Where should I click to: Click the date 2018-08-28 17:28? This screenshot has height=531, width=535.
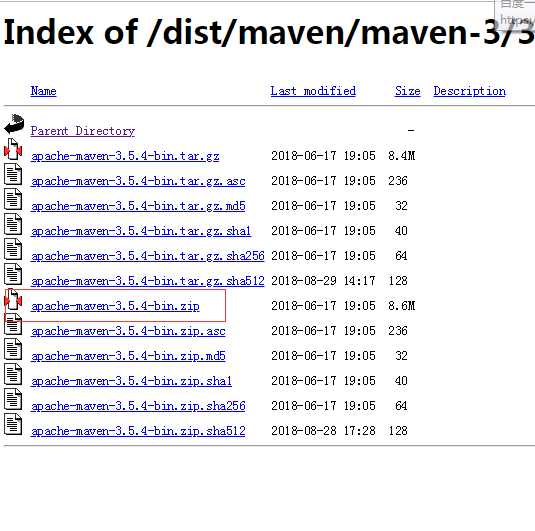pyautogui.click(x=323, y=431)
